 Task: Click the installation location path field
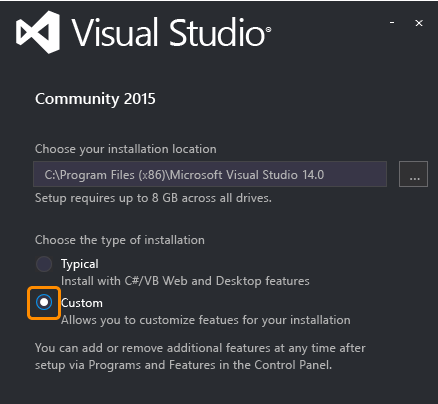point(210,174)
